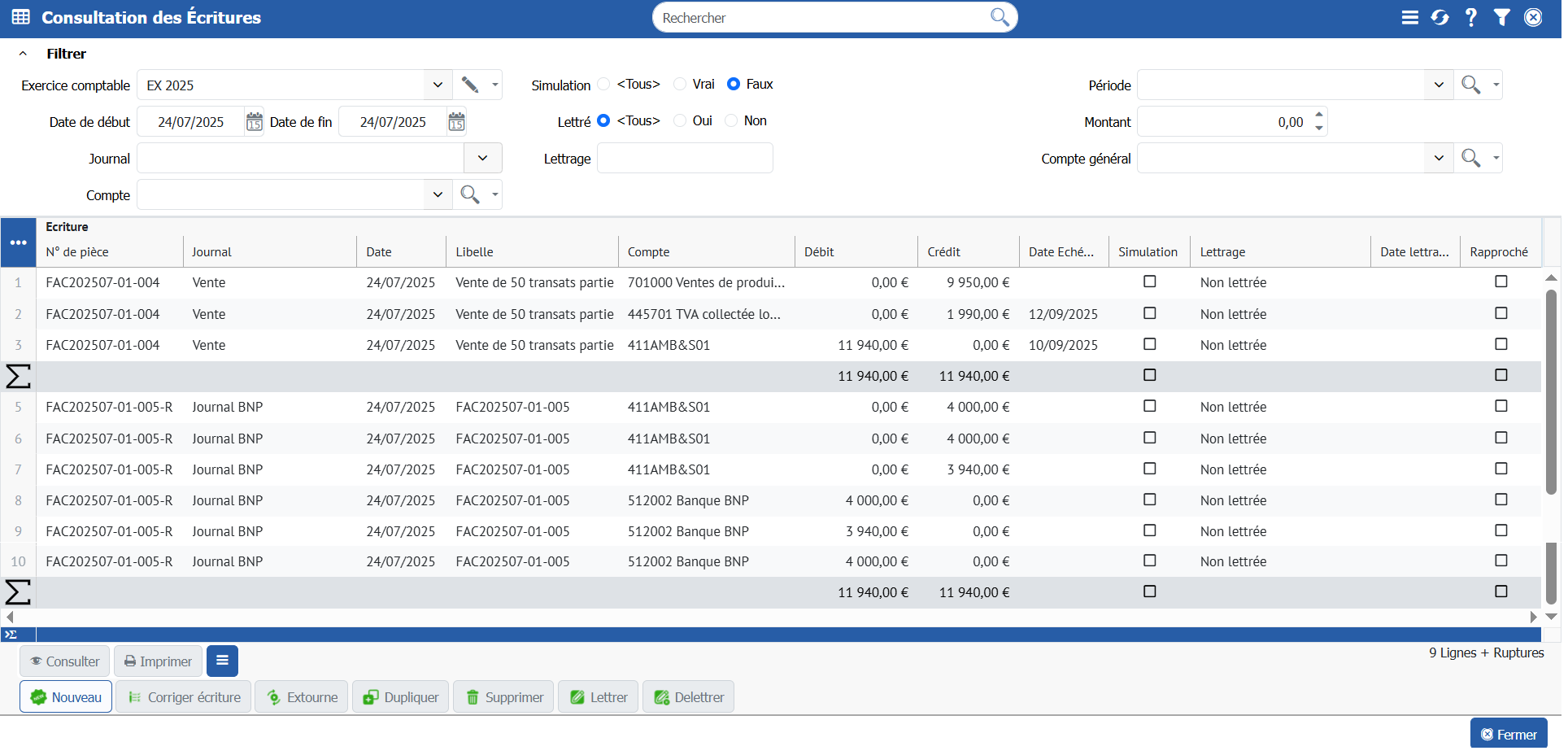Check Rapproché box for row 1
The height and width of the screenshot is (755, 1568).
pyautogui.click(x=1500, y=281)
